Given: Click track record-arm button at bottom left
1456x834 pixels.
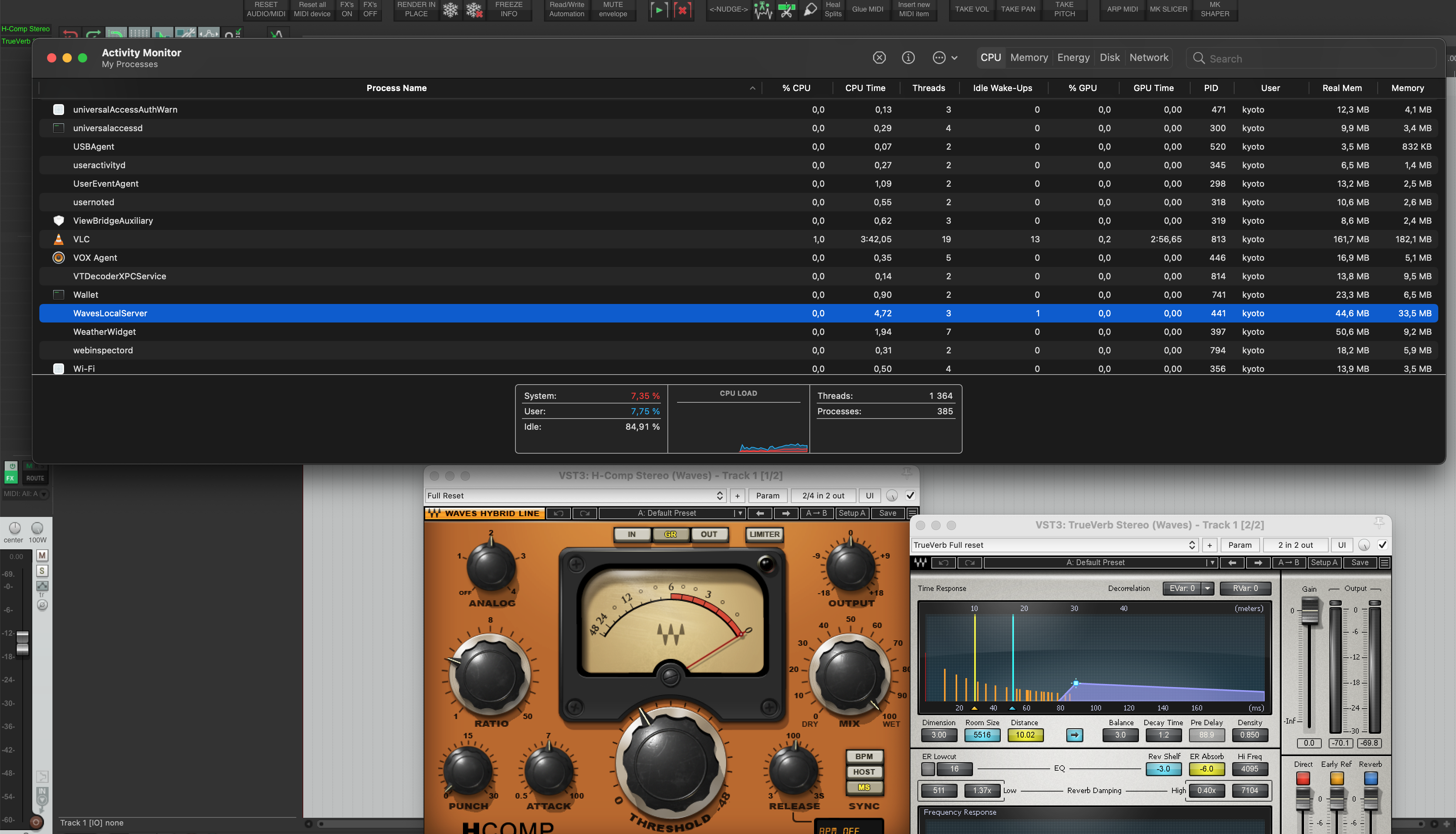Looking at the screenshot, I should click(36, 822).
